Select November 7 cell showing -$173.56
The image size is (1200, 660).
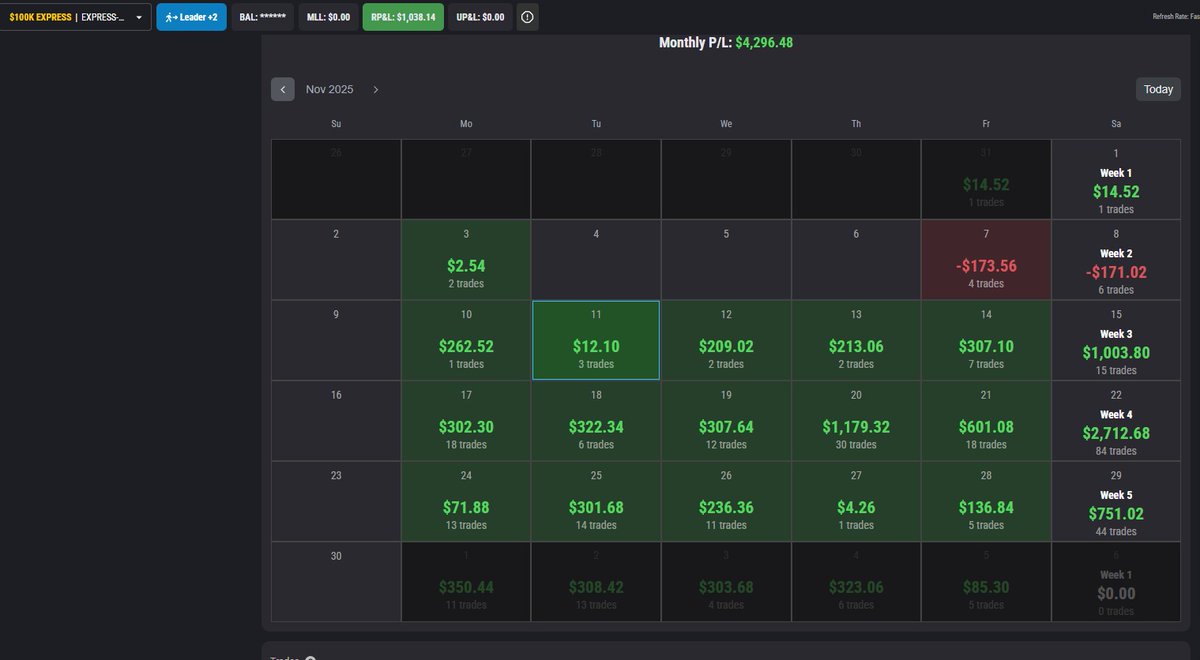tap(986, 260)
